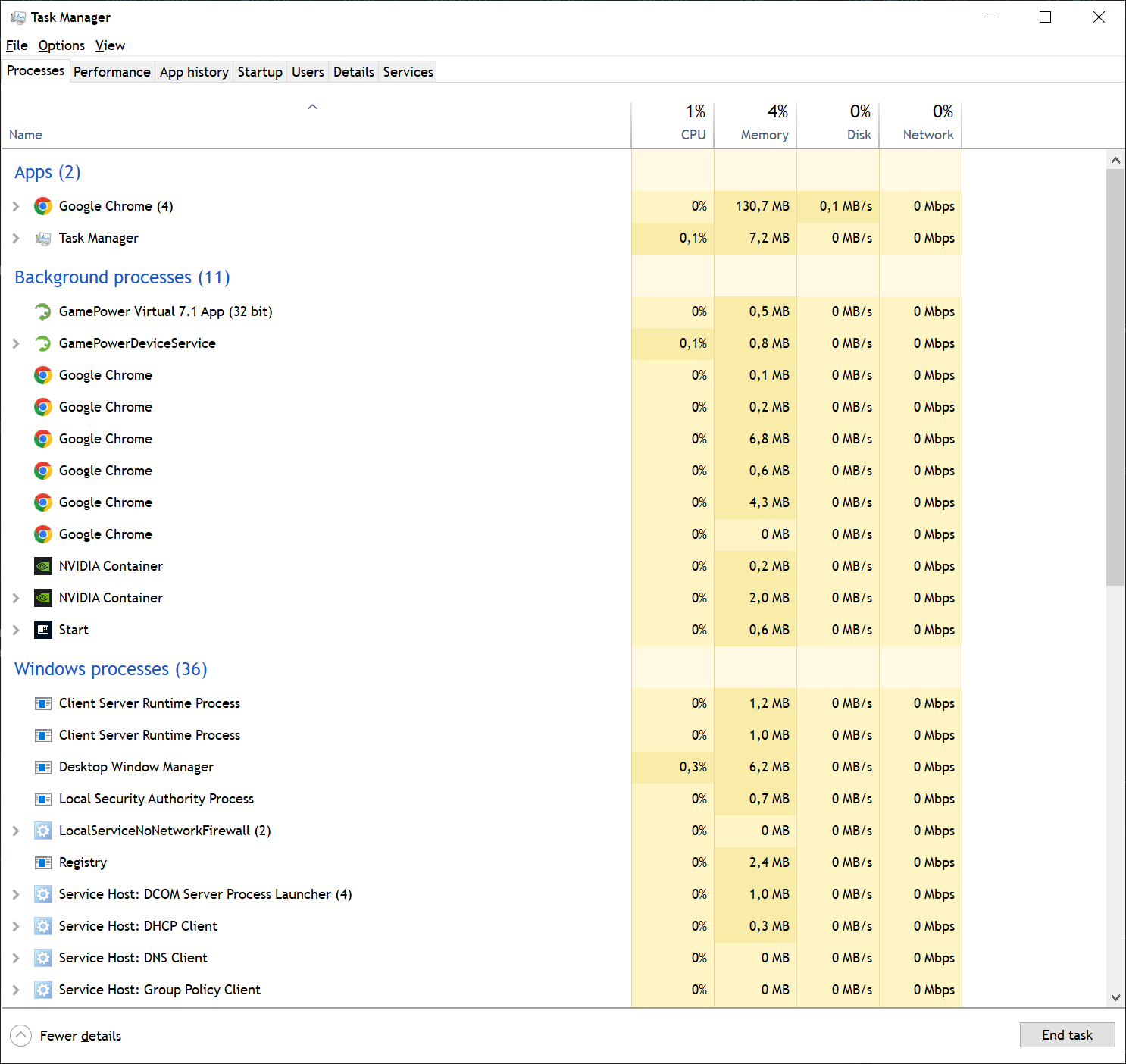Expand the NVIDIA Container with 2,0 MB
This screenshot has height=1064, width=1126.
pyautogui.click(x=16, y=598)
